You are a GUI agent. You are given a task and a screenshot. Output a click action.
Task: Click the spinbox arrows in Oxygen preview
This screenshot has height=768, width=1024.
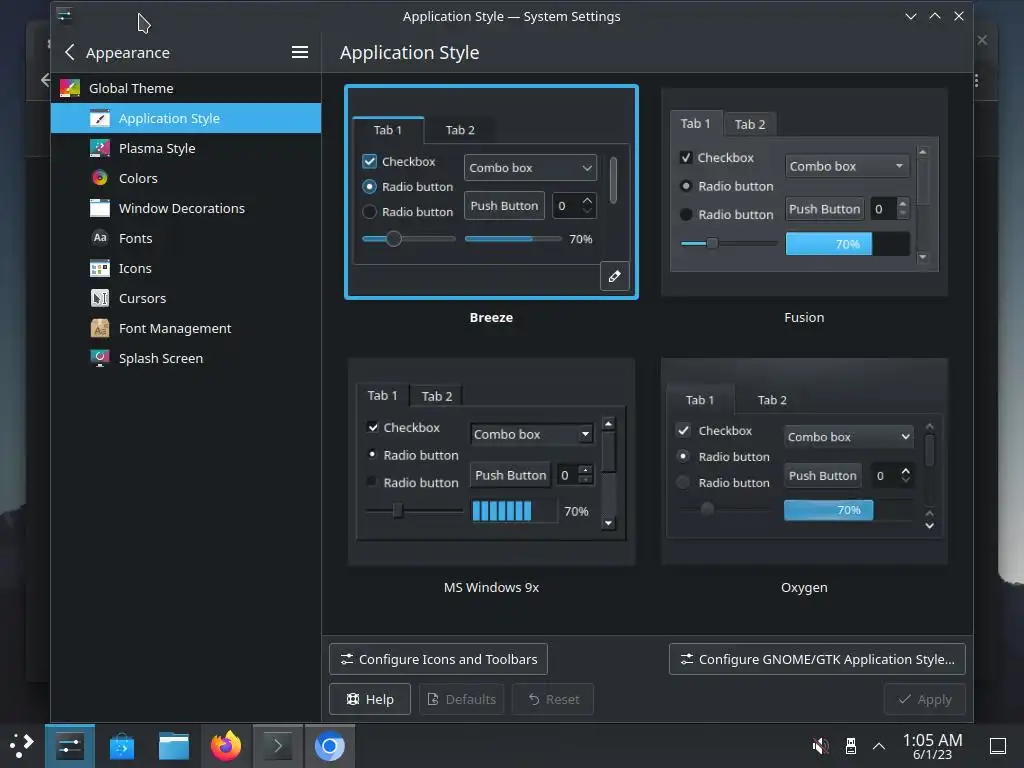tap(905, 475)
